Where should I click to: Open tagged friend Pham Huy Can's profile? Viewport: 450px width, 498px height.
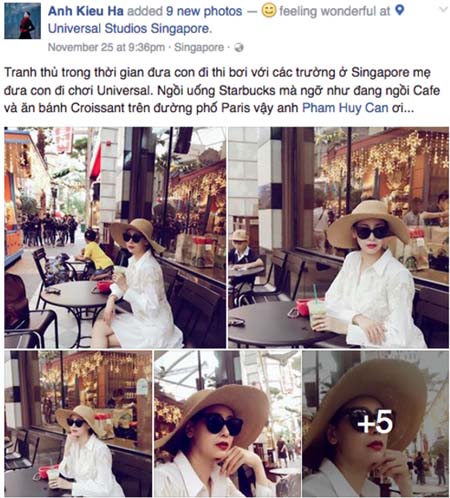[345, 108]
